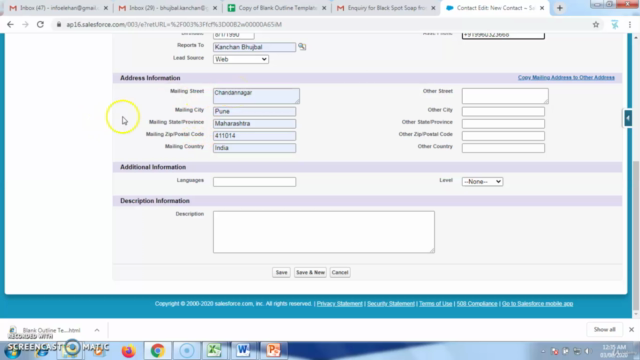Click the Mailing State/Province field

[x=254, y=124]
